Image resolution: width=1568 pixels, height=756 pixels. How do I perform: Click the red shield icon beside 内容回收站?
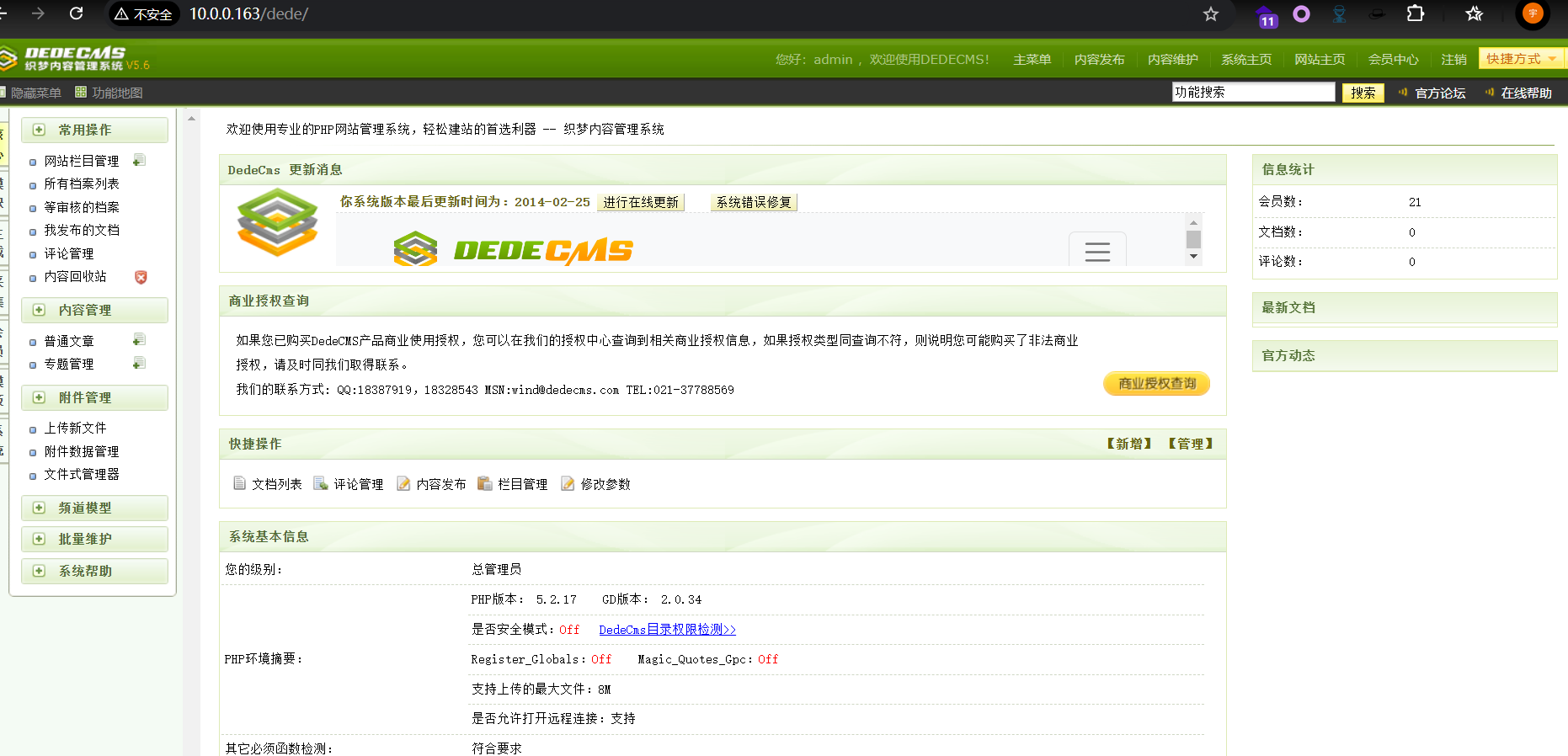tap(141, 277)
